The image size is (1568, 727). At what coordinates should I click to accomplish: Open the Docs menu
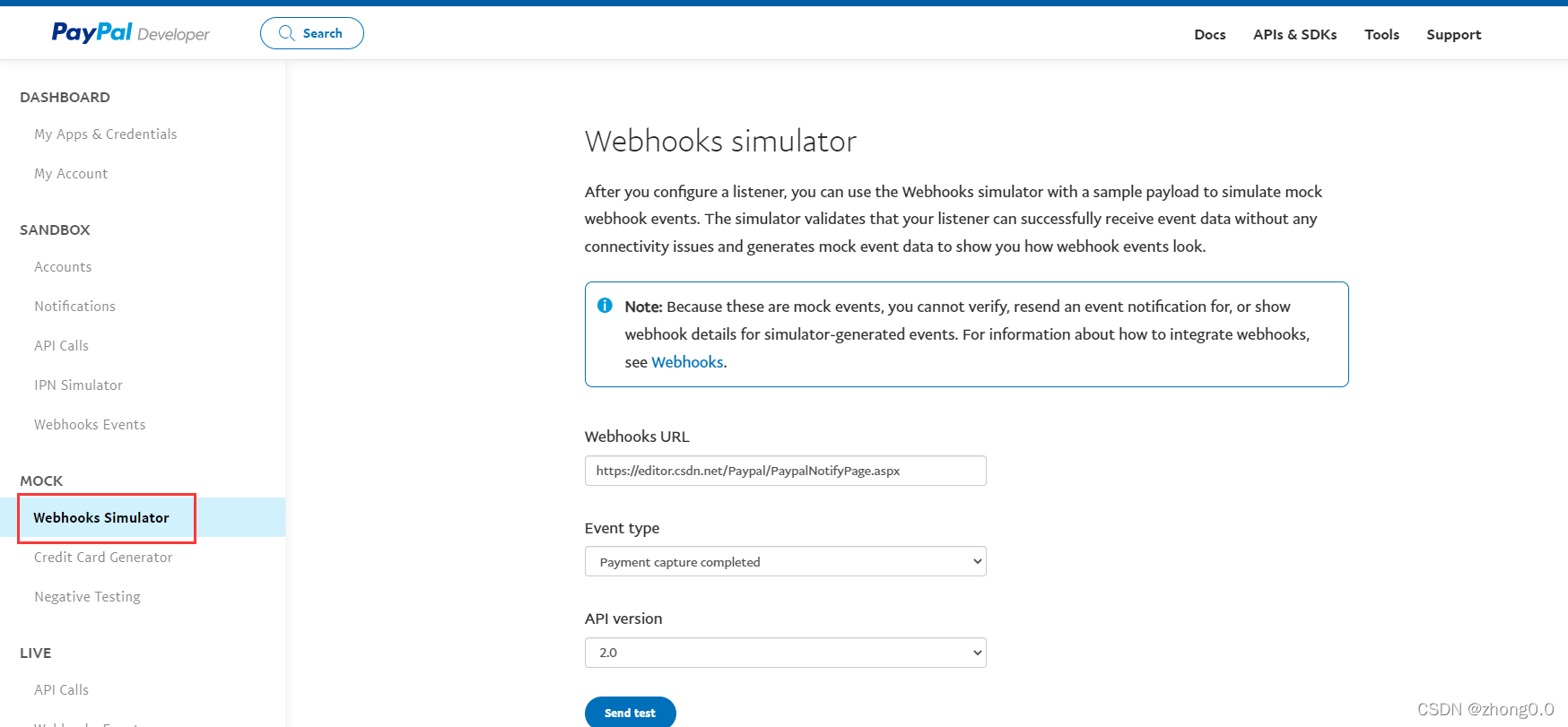(1209, 34)
